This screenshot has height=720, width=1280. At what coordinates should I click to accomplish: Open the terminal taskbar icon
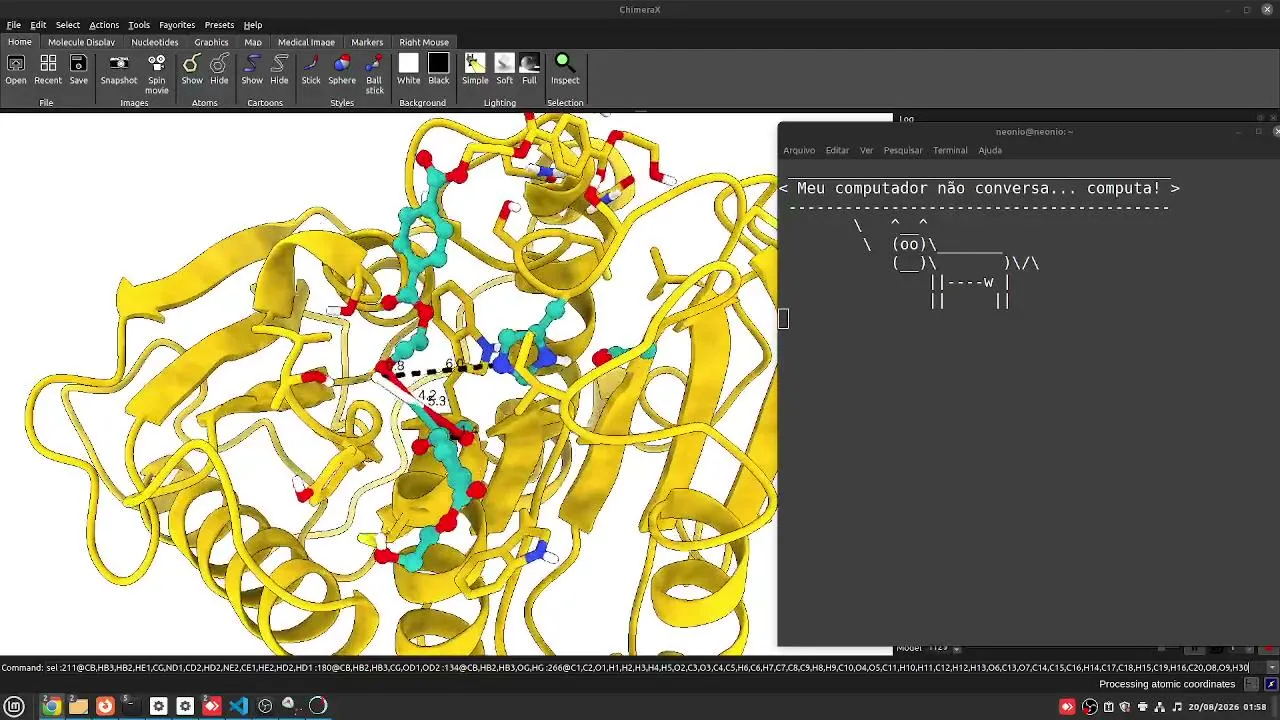pos(131,706)
